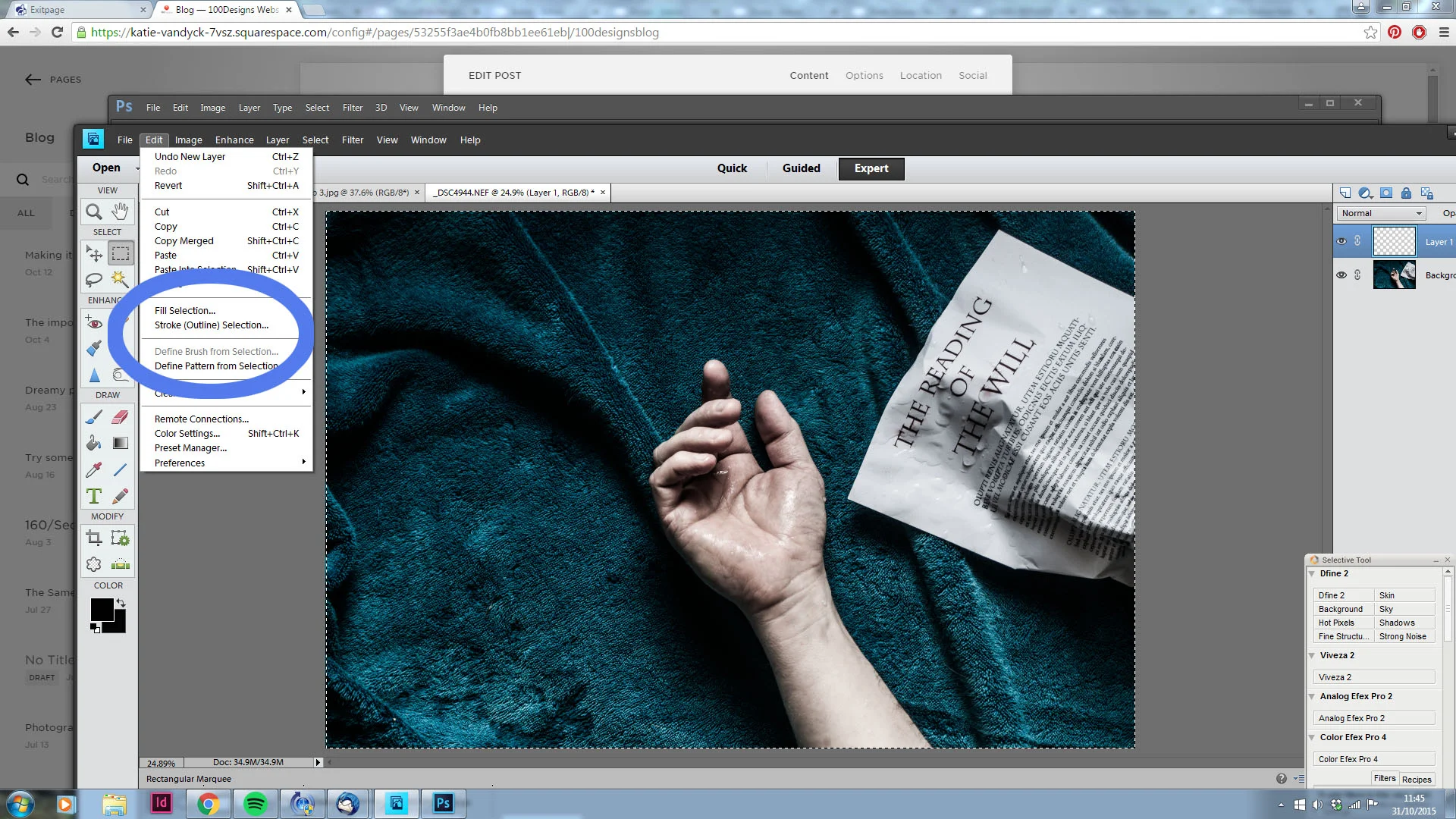Click the foreground color swatch
This screenshot has height=819, width=1456.
(x=102, y=609)
